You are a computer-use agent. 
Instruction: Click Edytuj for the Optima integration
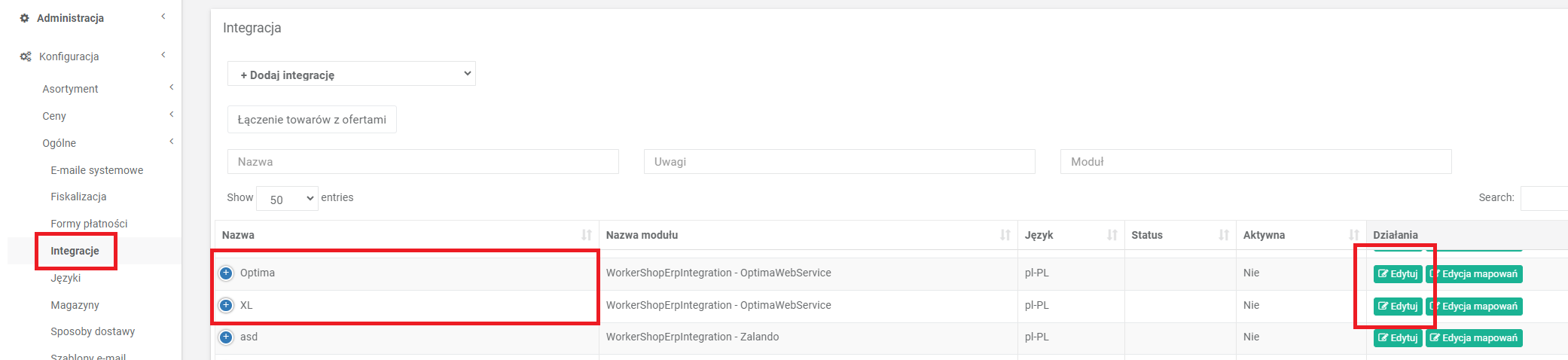[1398, 274]
